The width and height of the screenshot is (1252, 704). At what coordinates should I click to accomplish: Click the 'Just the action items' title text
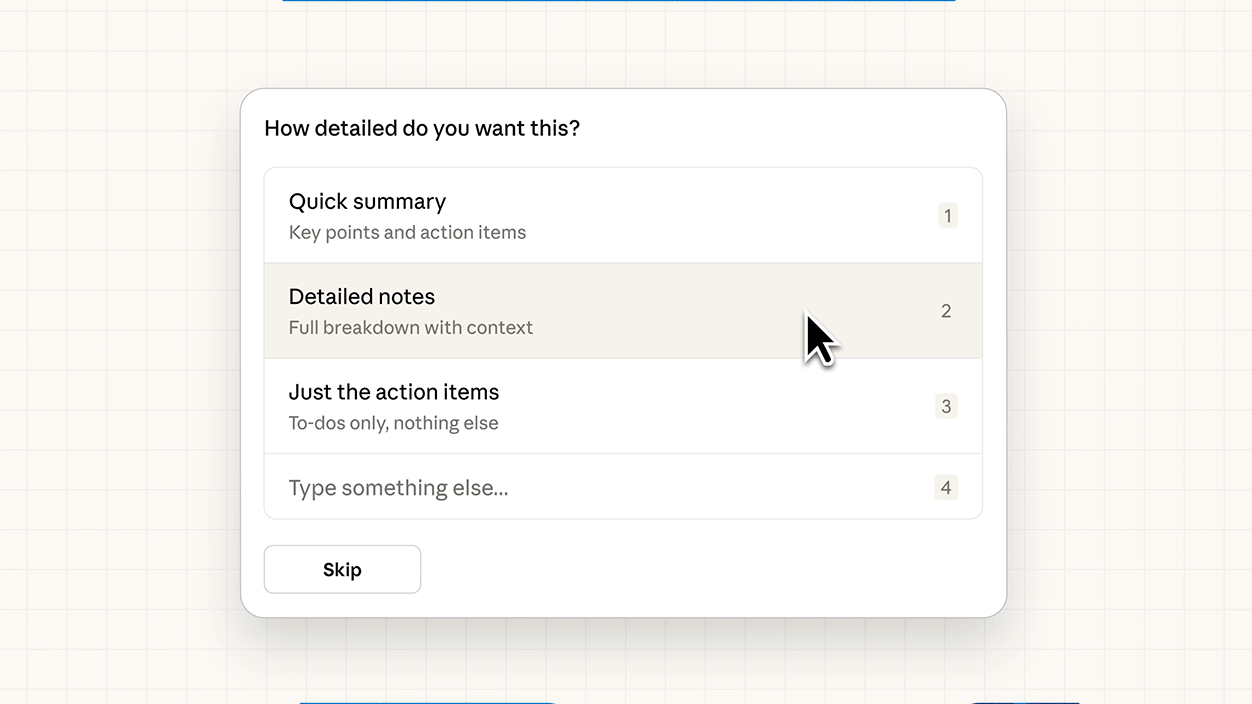(393, 392)
